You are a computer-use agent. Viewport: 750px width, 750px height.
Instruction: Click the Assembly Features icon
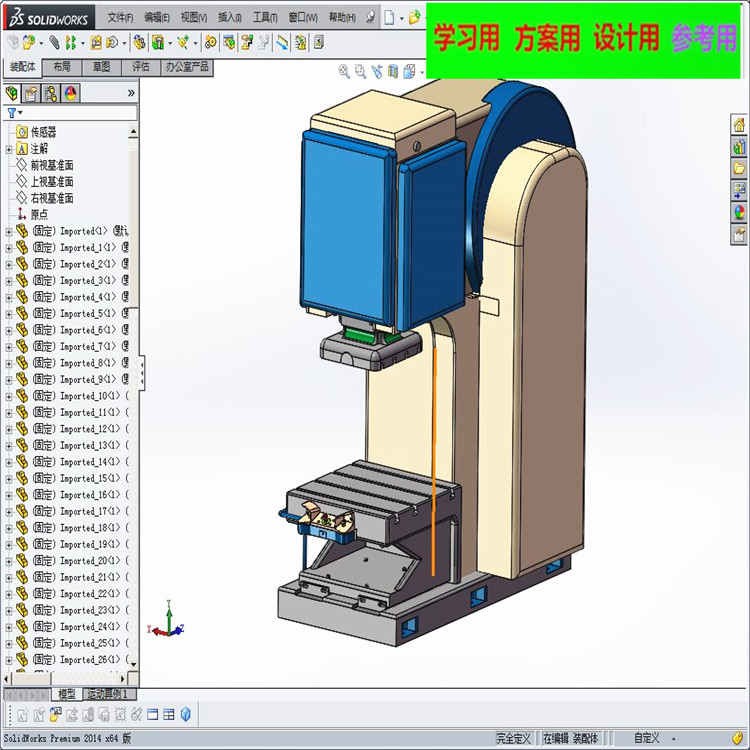[x=158, y=43]
